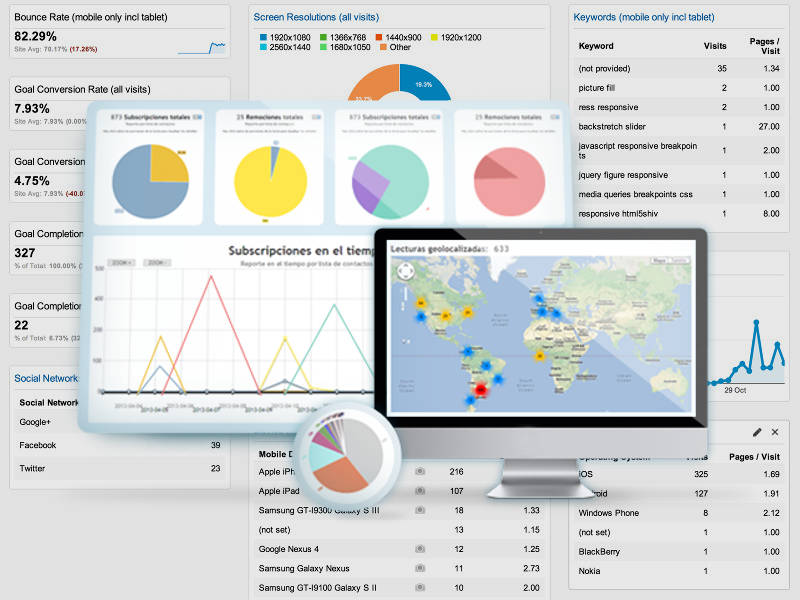Close the operating system widget with X

click(x=775, y=432)
